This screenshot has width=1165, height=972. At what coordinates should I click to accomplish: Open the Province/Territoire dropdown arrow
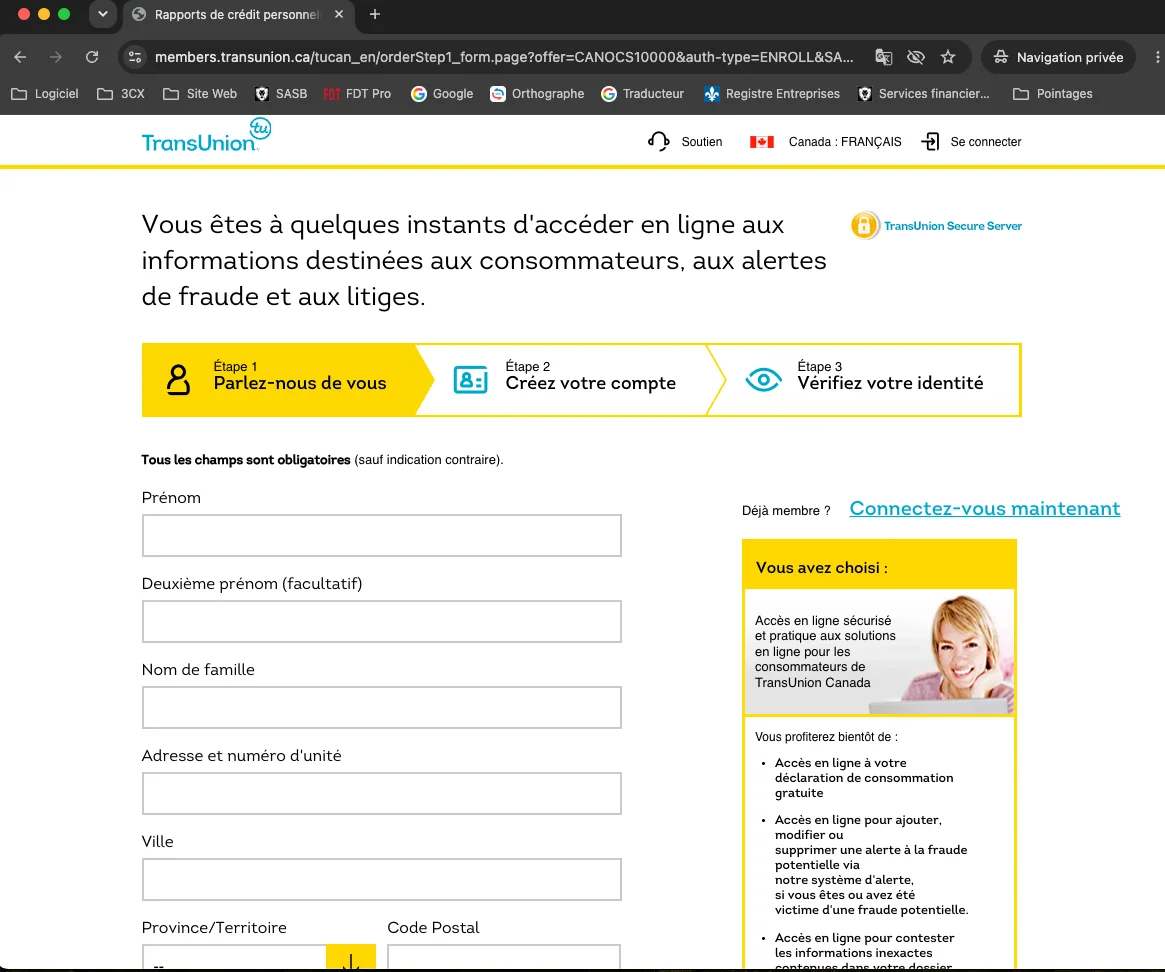click(351, 958)
